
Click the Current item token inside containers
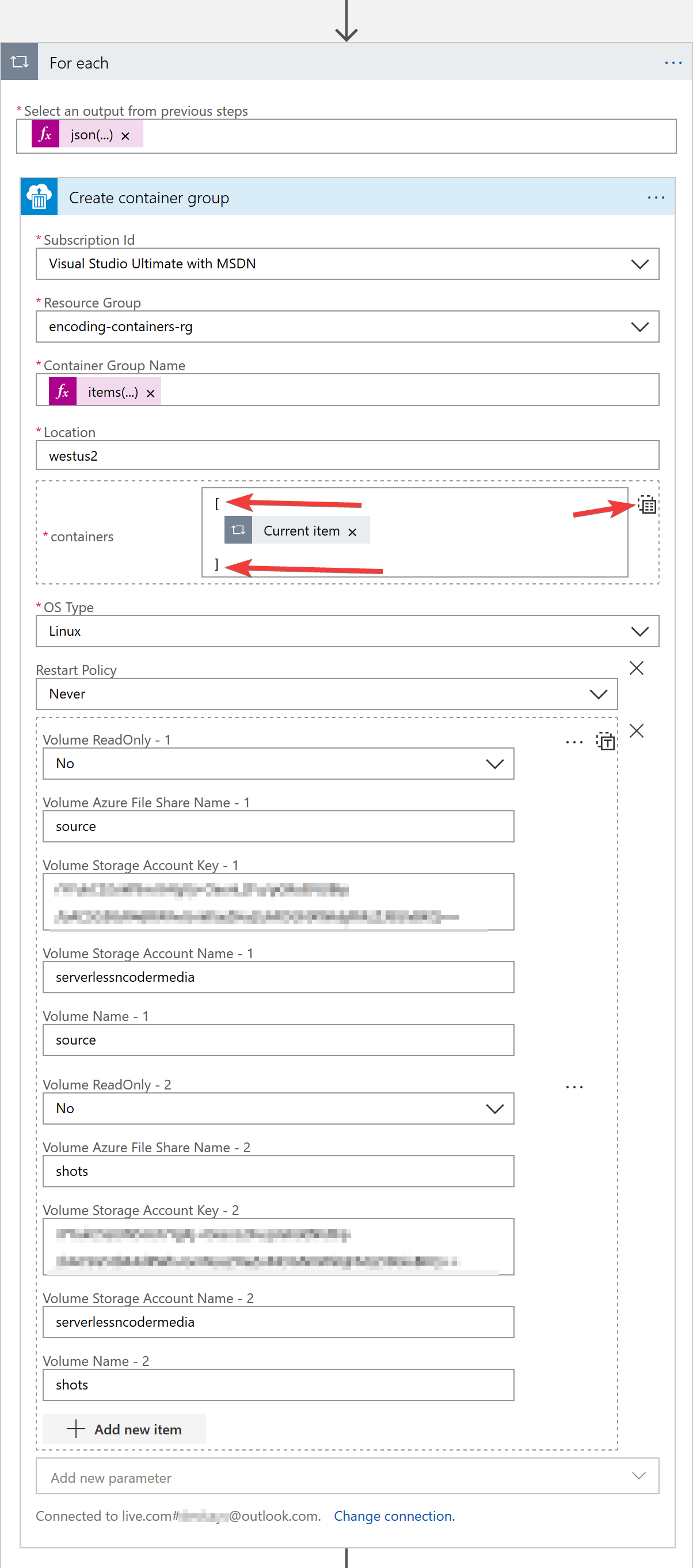[301, 530]
